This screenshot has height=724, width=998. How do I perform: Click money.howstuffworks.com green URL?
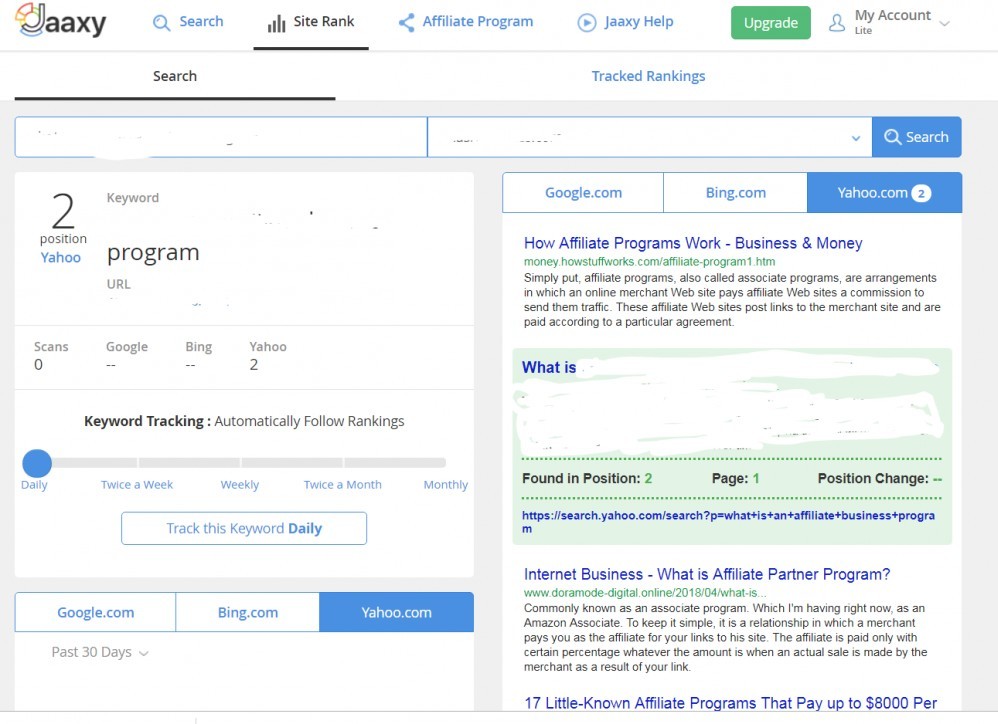649,261
